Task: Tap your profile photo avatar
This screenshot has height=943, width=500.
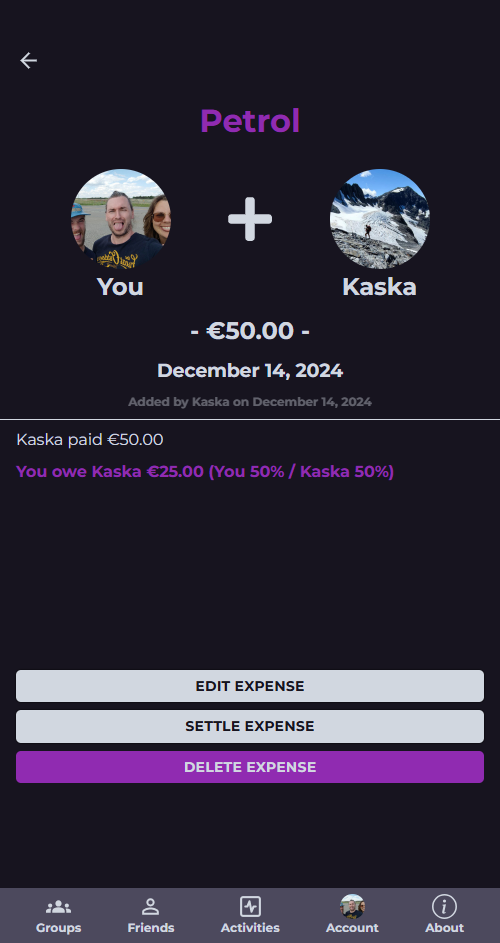Action: [x=120, y=218]
